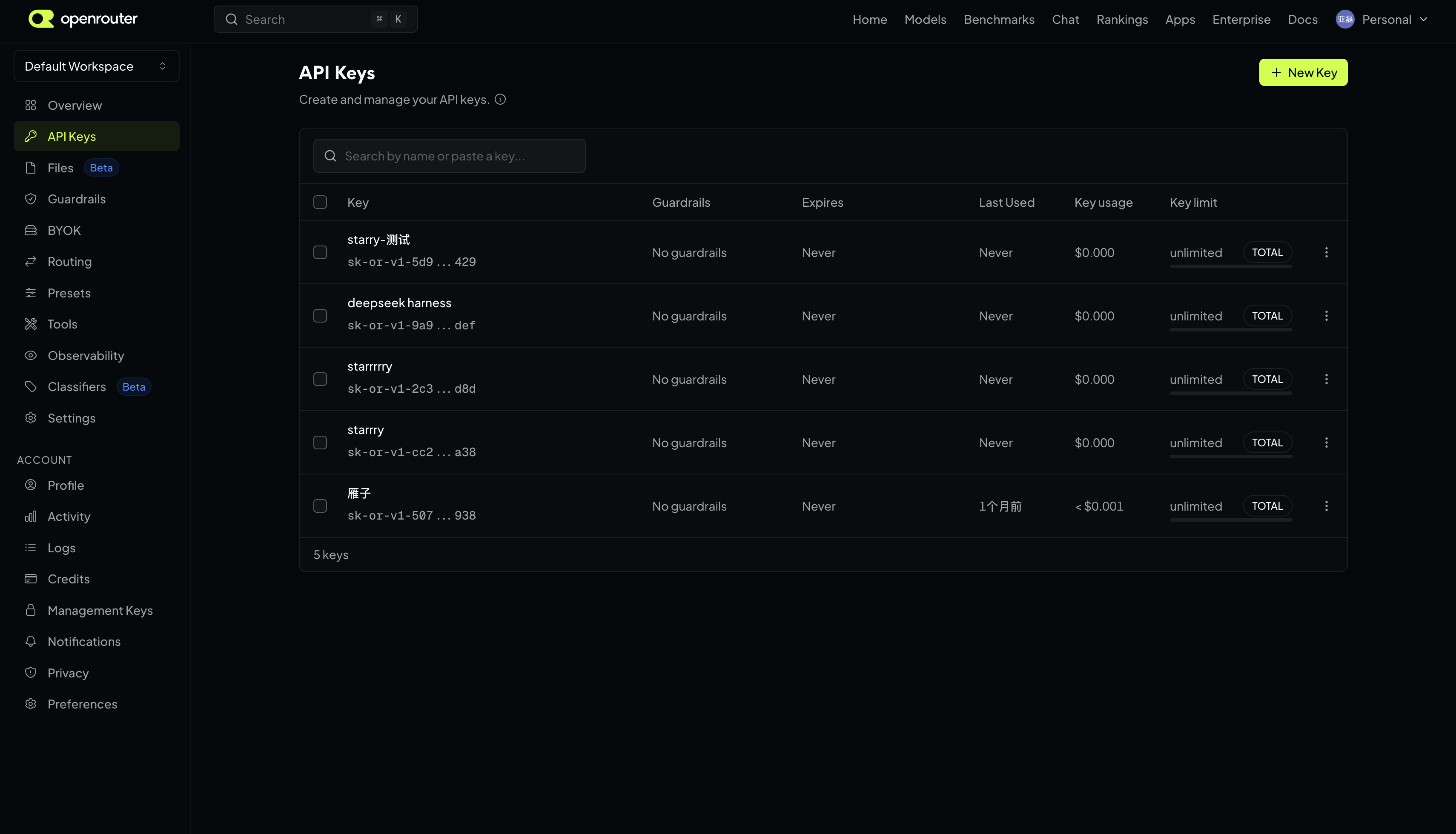Viewport: 1456px width, 834px height.
Task: Open Enterprise in the top navigation
Action: [x=1241, y=20]
